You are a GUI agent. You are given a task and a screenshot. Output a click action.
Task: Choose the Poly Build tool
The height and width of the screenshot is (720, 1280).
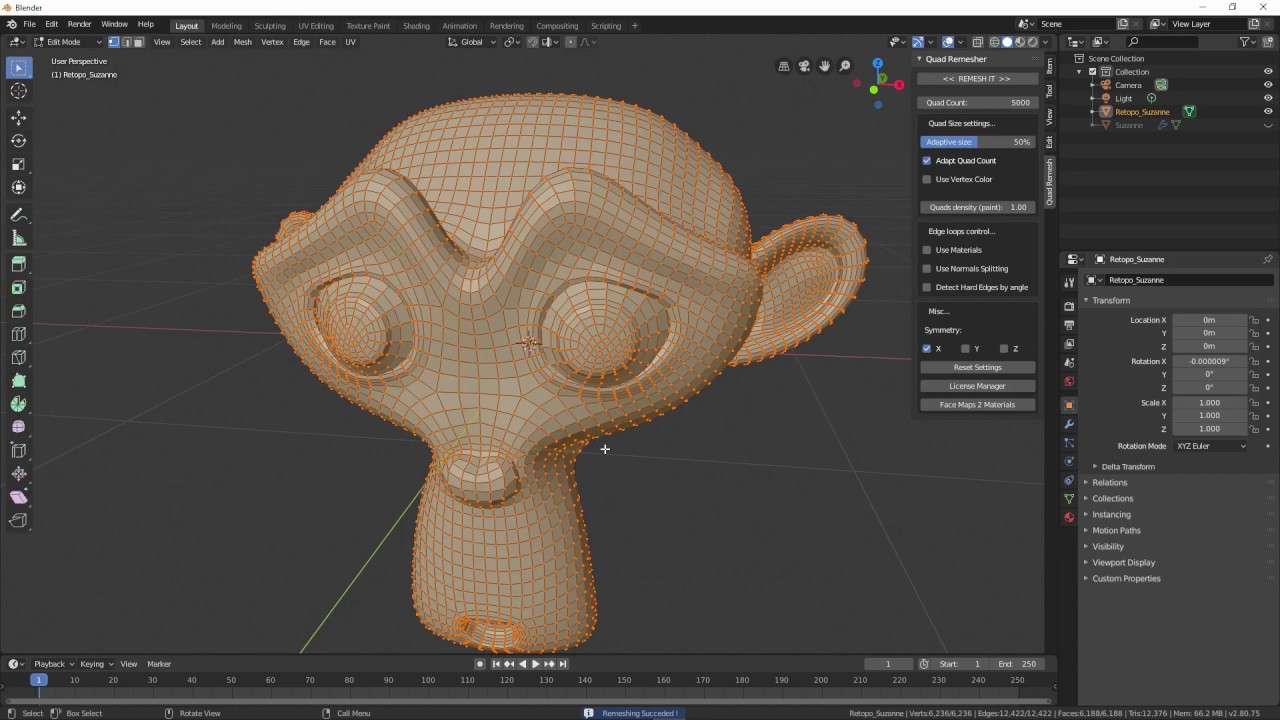click(18, 380)
